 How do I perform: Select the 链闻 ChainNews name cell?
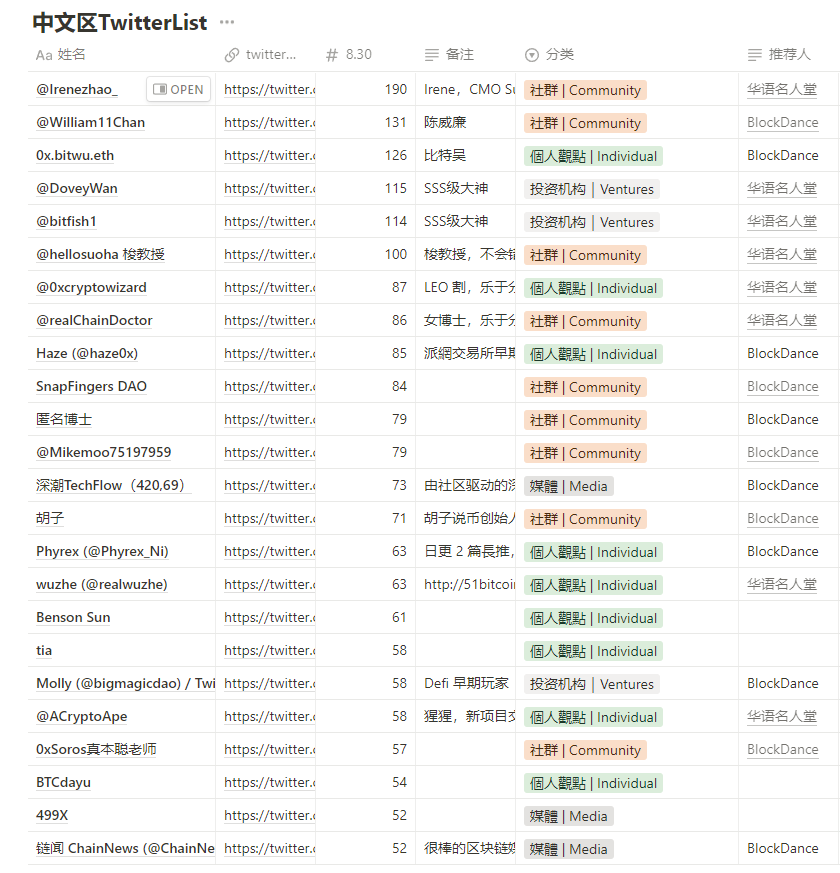click(121, 849)
